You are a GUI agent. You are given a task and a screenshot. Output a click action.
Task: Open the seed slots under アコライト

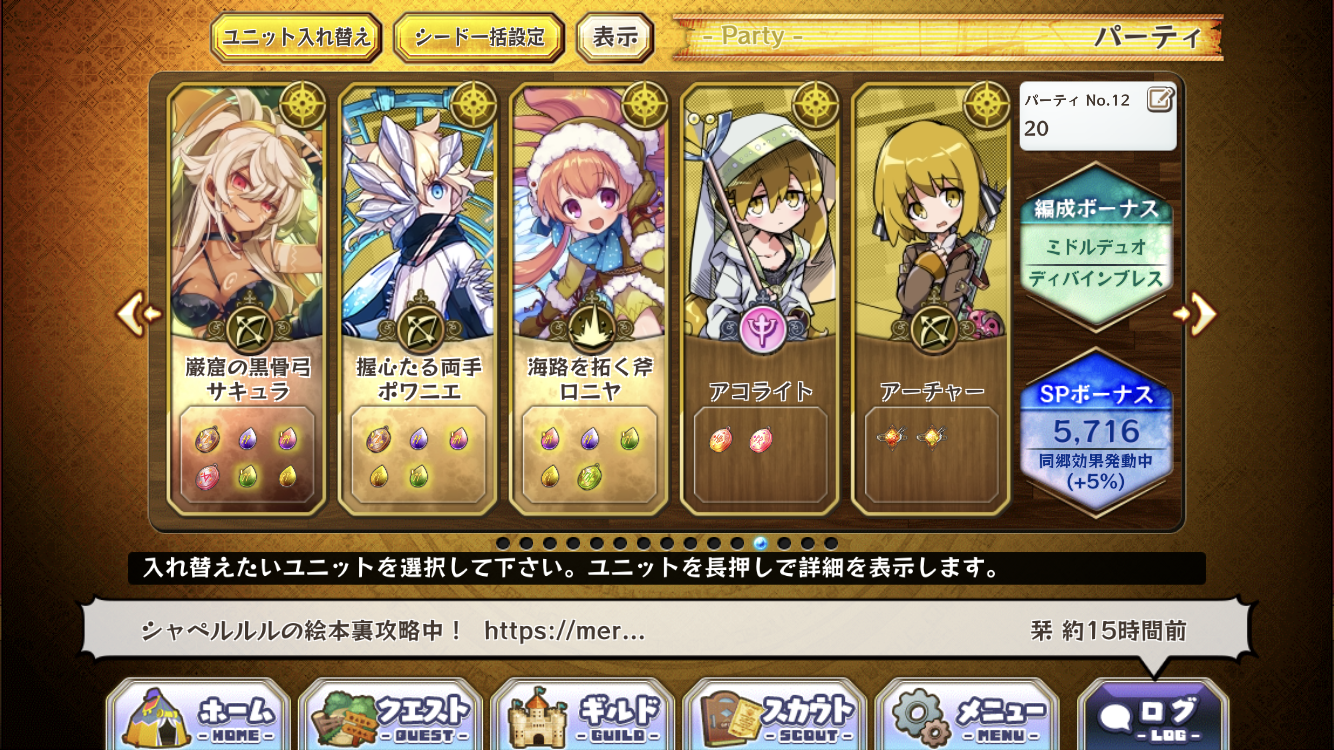click(x=761, y=456)
